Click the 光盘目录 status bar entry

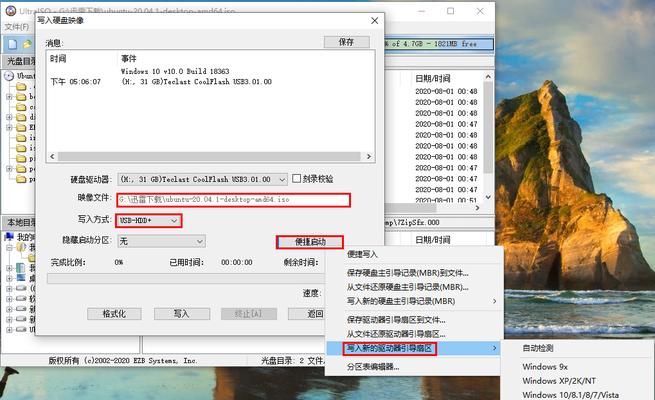[292, 360]
